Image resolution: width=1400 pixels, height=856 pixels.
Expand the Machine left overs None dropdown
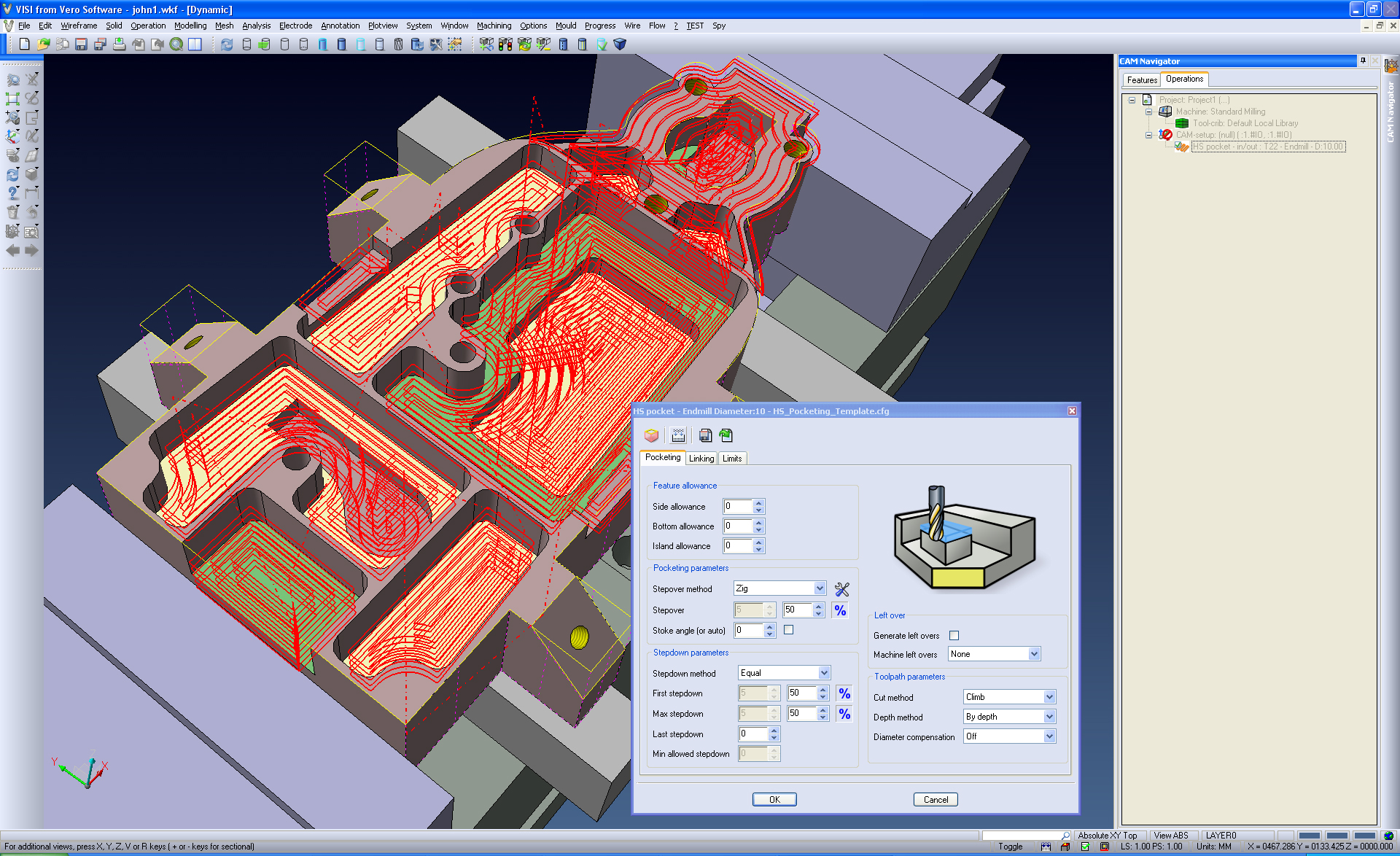click(1034, 654)
